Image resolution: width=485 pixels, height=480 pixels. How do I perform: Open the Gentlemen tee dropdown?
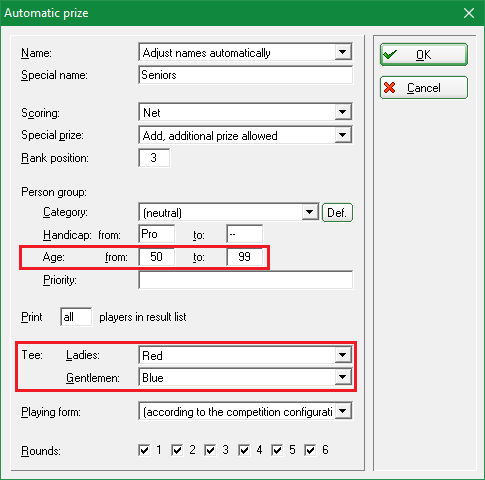(x=343, y=377)
